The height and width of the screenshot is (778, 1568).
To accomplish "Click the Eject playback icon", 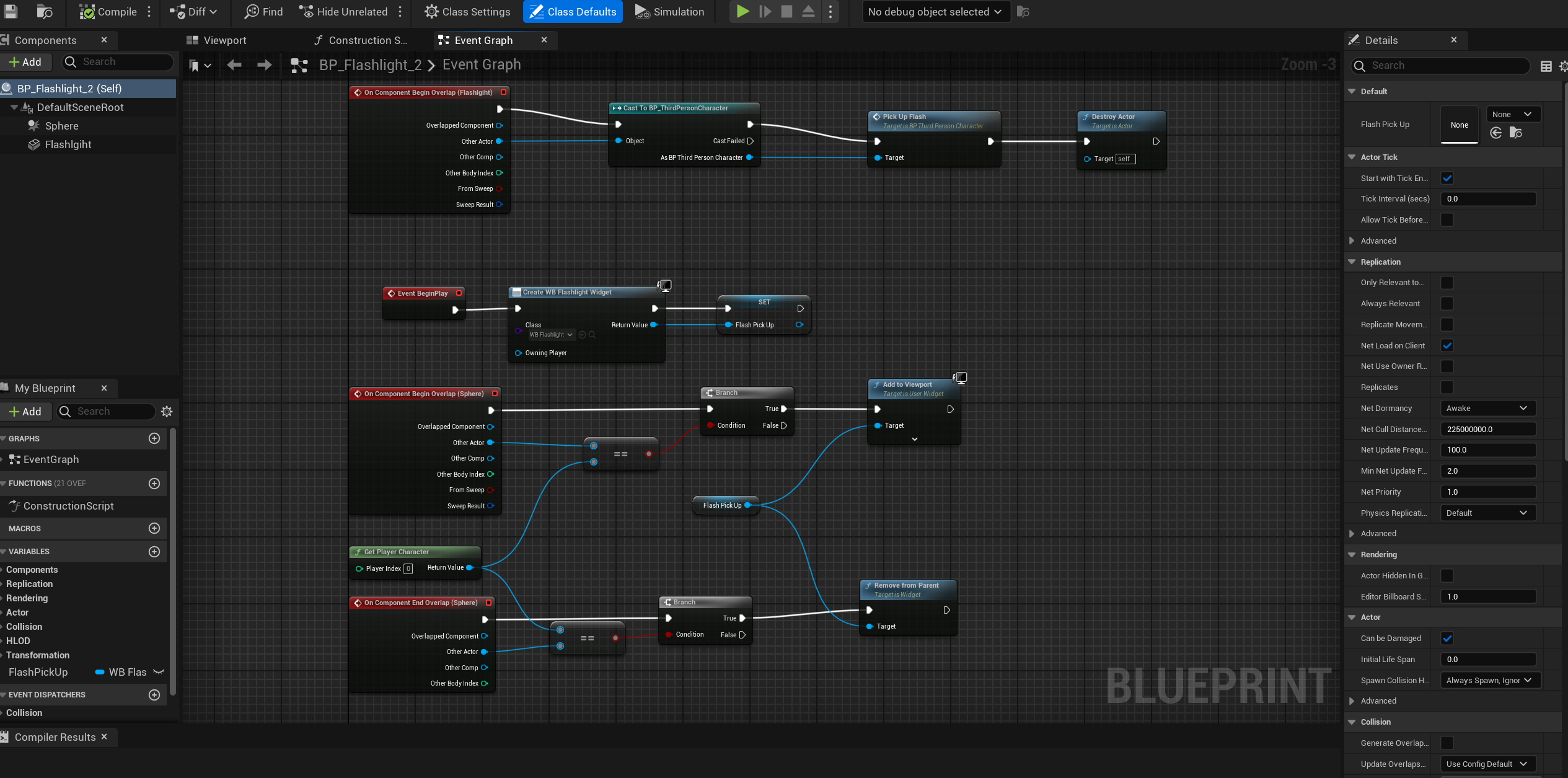I will pyautogui.click(x=808, y=11).
